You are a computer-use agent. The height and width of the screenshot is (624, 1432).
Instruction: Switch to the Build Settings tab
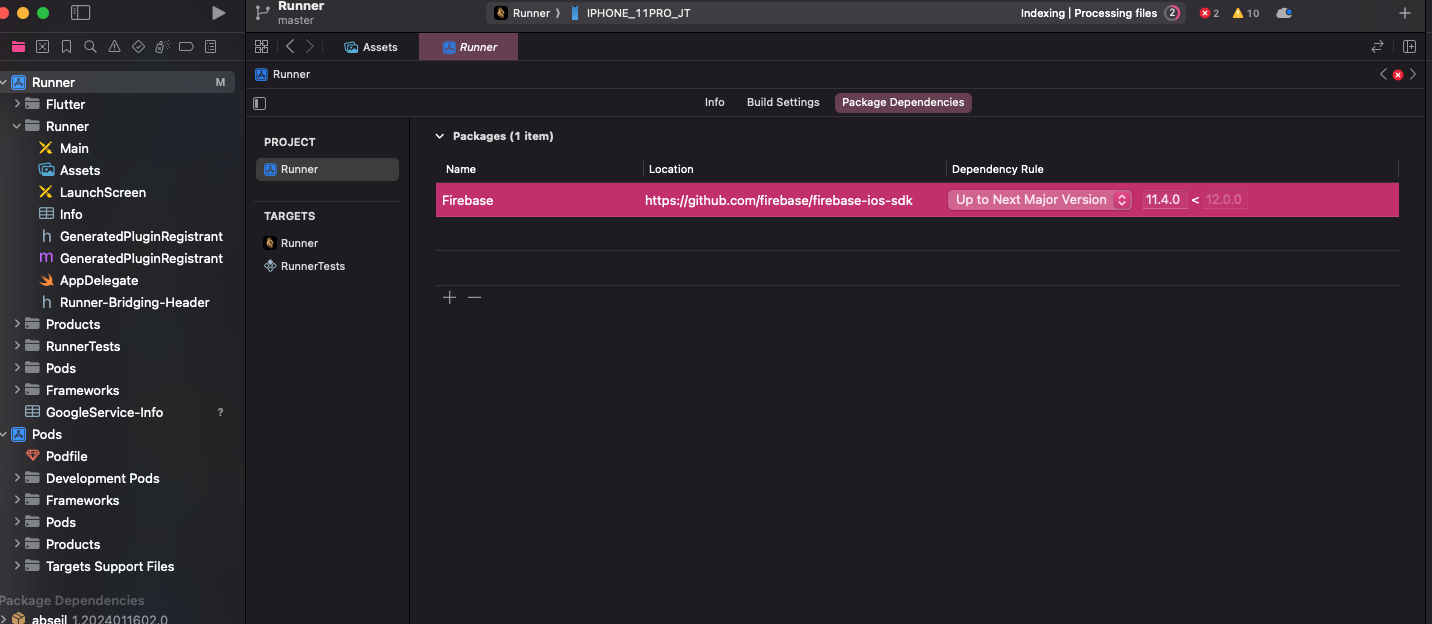pos(783,102)
